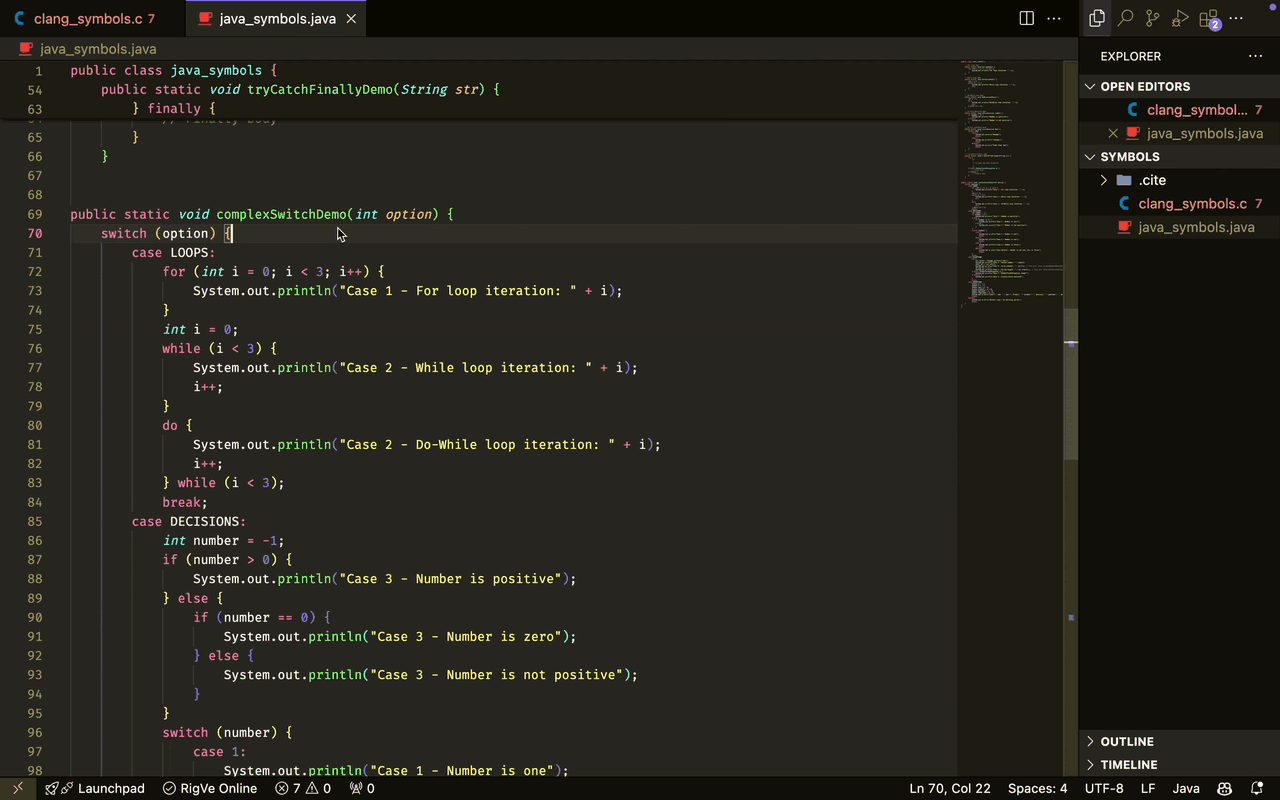Change indentation via Spaces: 4
The image size is (1280, 800).
coord(1037,788)
